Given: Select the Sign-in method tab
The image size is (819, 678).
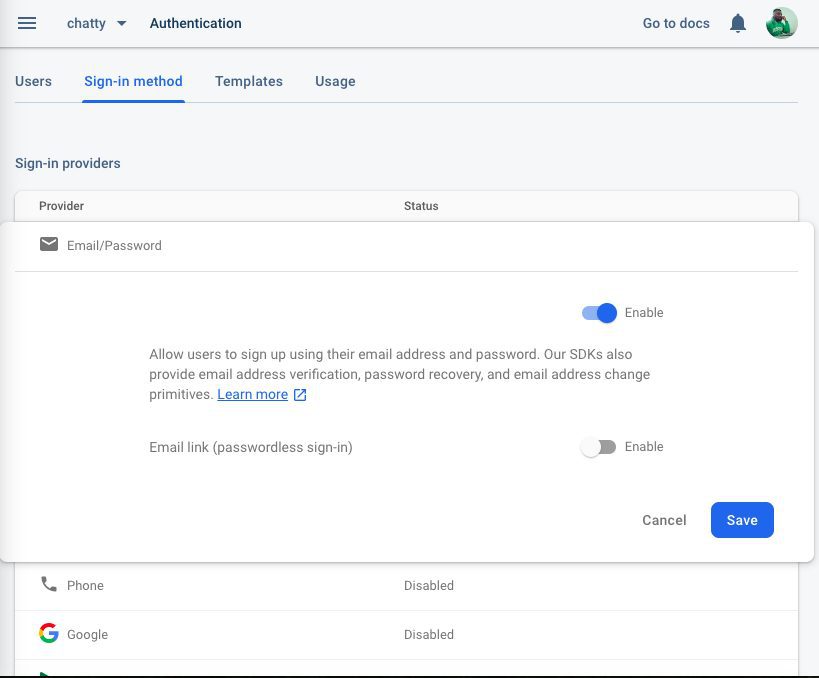Looking at the screenshot, I should coord(133,81).
